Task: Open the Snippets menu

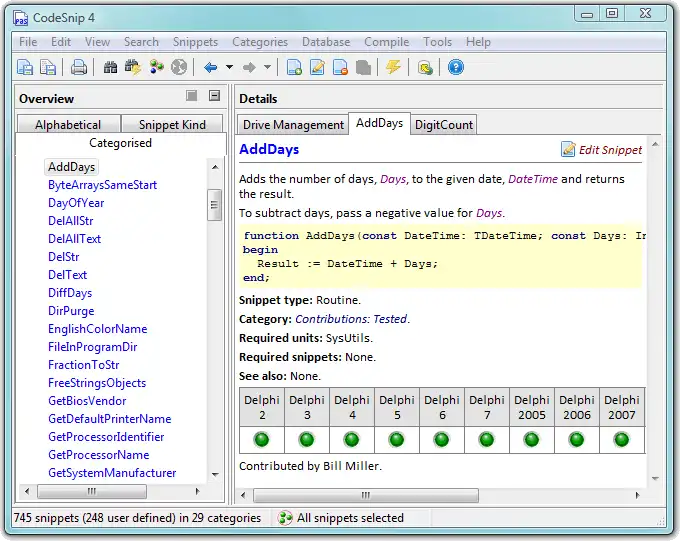Action: tap(195, 42)
